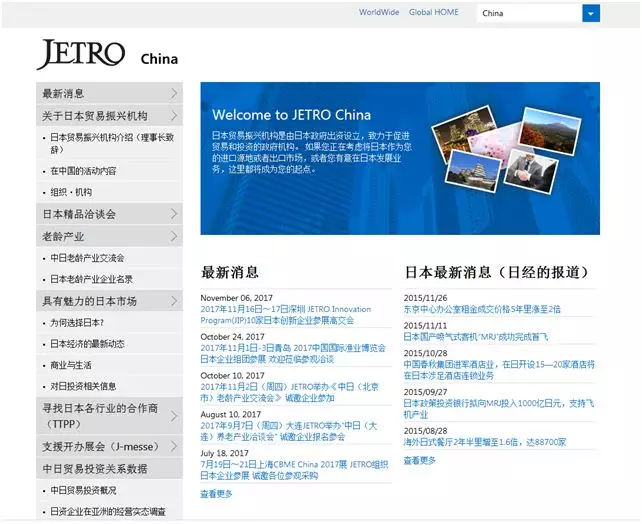Click the 寻找日本各行业的合作商 (TTPP) arrow
Image resolution: width=642 pixels, height=524 pixels.
pos(174,414)
